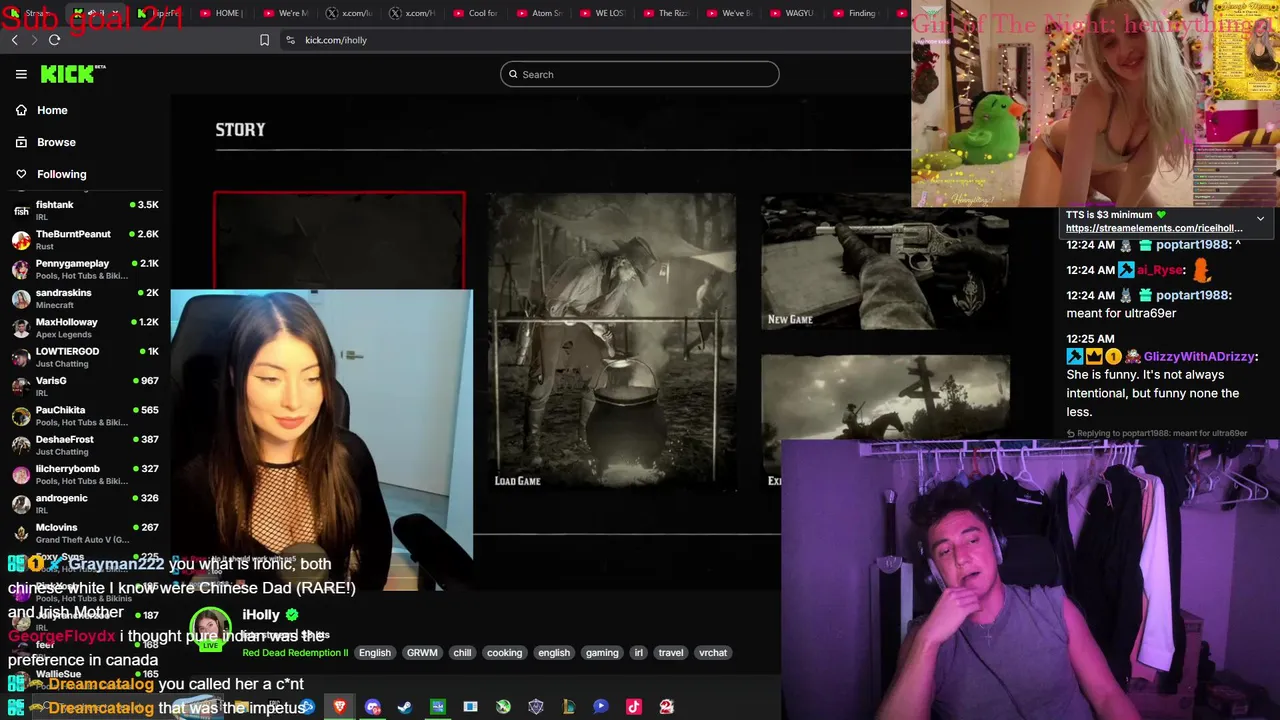Screen dimensions: 1280x720
Task: Switch to the 'WAGYU' tab
Action: click(x=790, y=13)
